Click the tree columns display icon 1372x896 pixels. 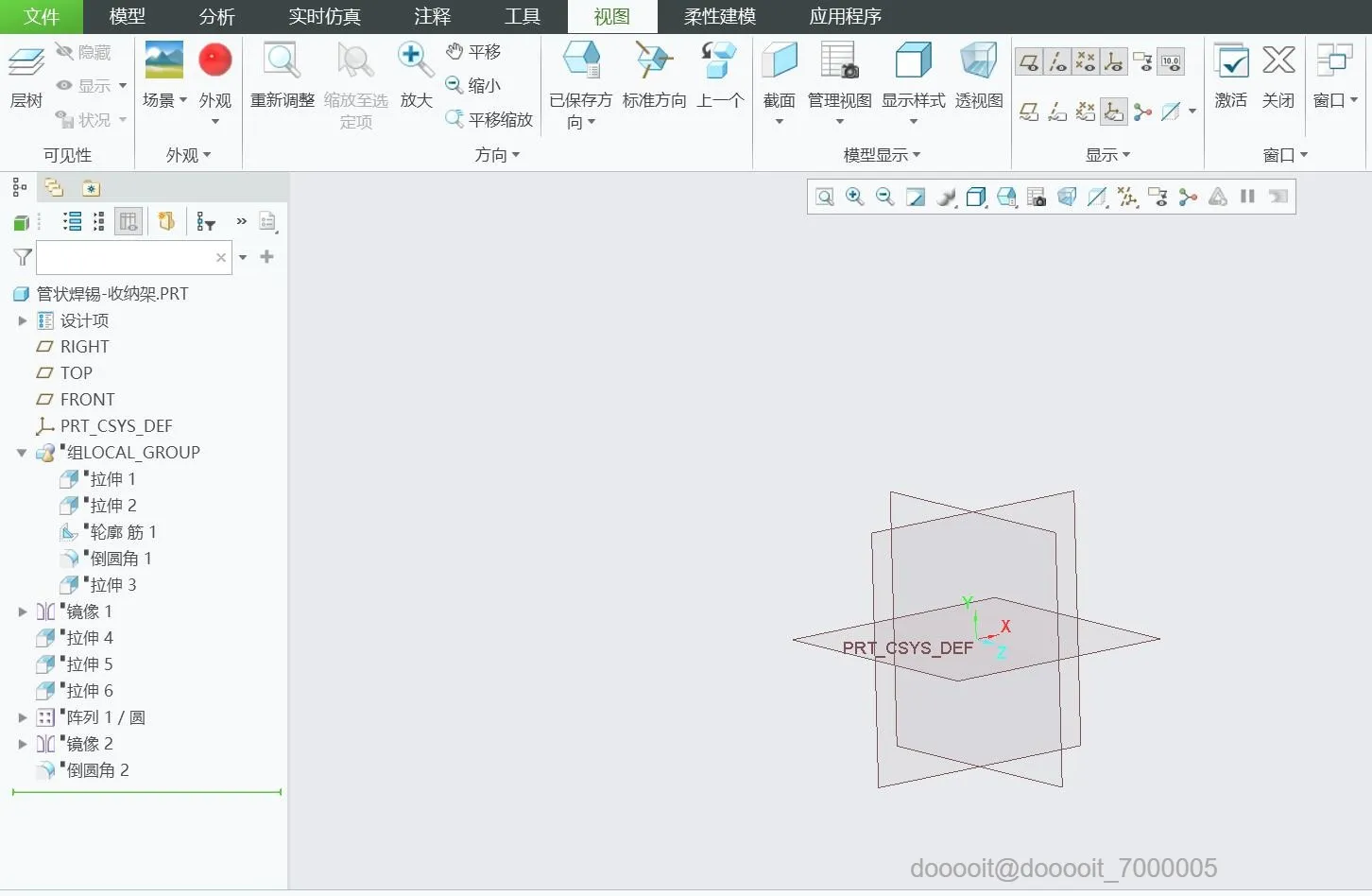coord(129,221)
